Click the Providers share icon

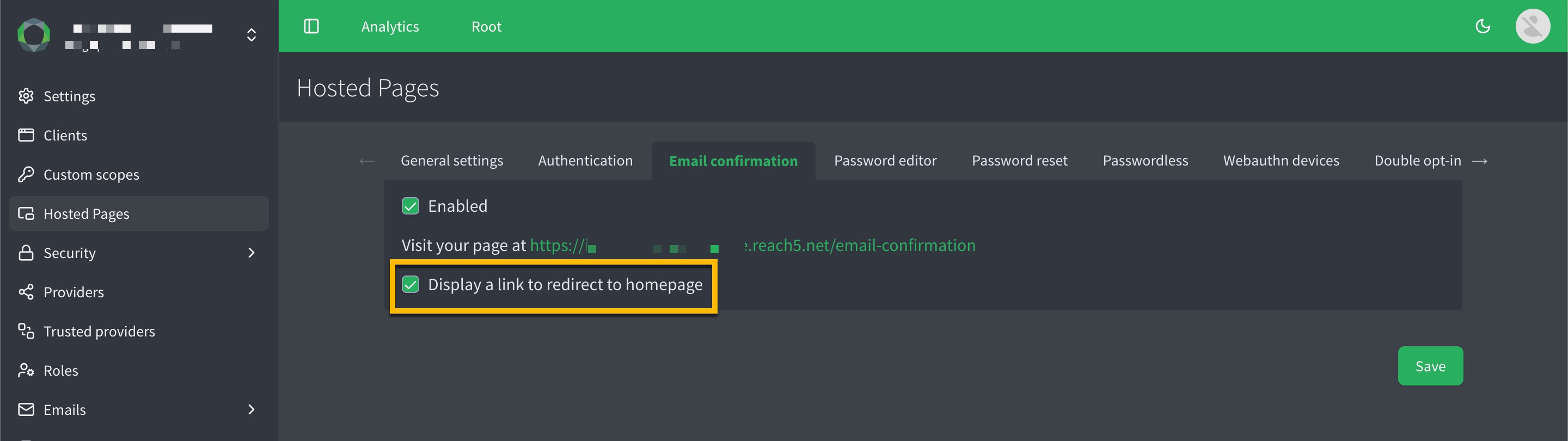(x=26, y=292)
